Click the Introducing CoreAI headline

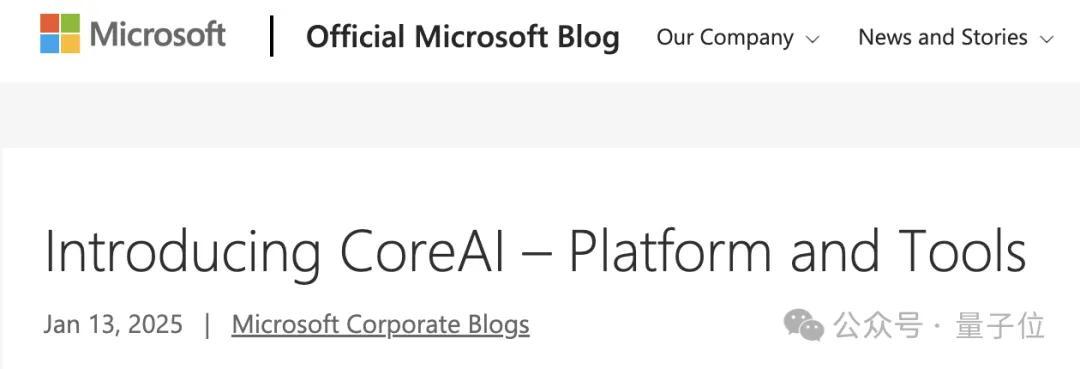(535, 253)
